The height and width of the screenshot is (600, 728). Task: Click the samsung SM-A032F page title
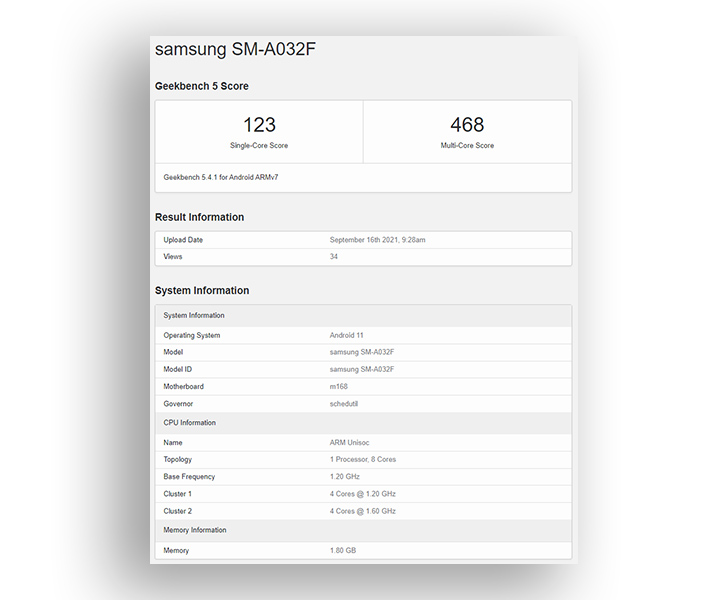tap(235, 49)
